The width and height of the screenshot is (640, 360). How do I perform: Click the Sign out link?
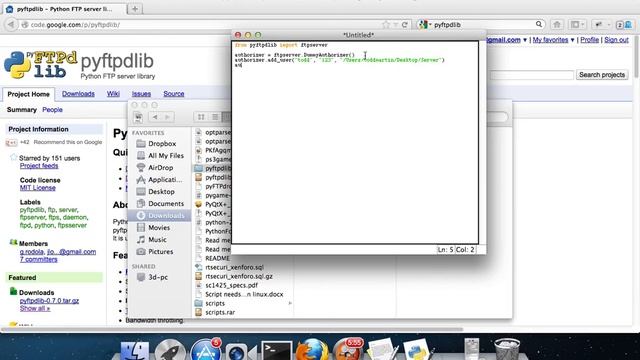616,40
